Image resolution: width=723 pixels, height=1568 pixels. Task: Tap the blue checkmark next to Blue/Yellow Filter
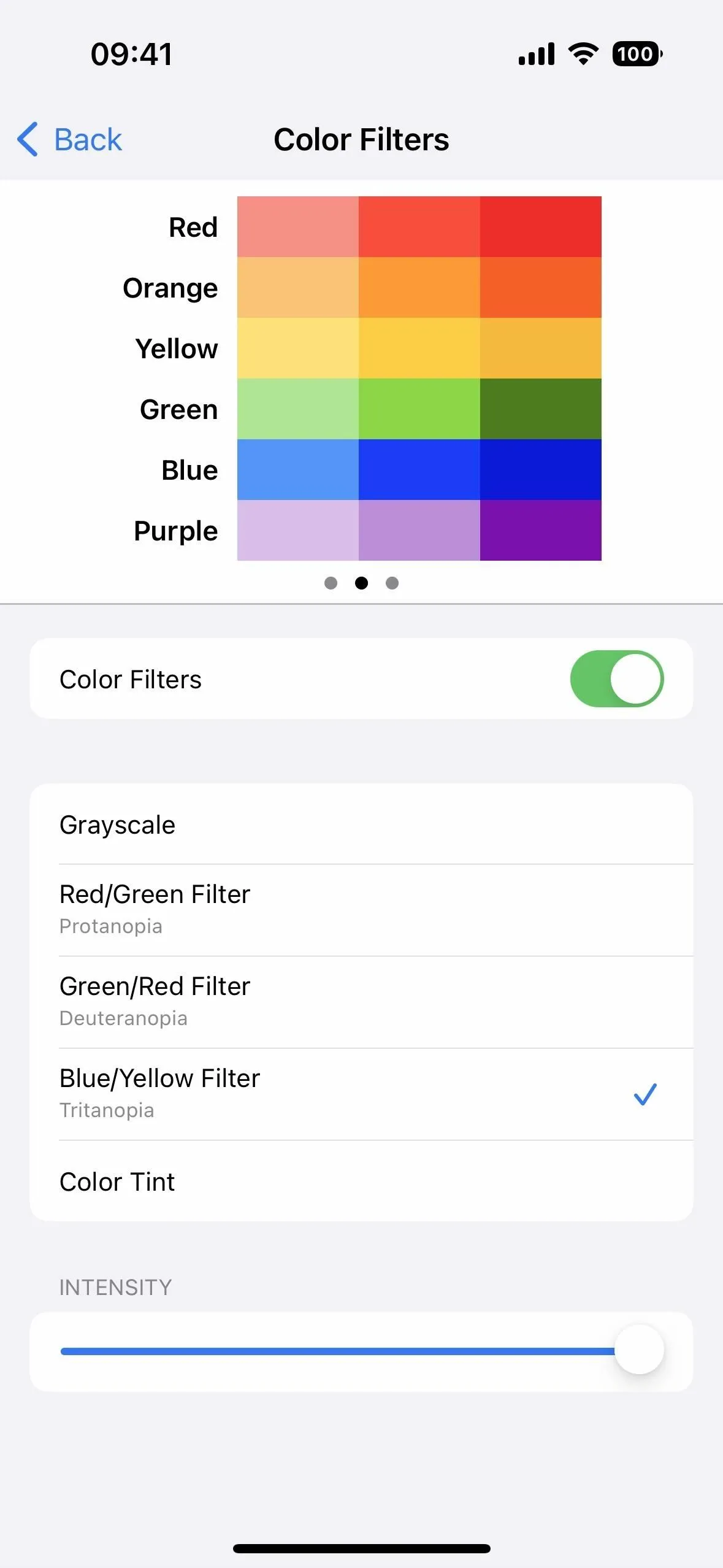(x=645, y=1094)
